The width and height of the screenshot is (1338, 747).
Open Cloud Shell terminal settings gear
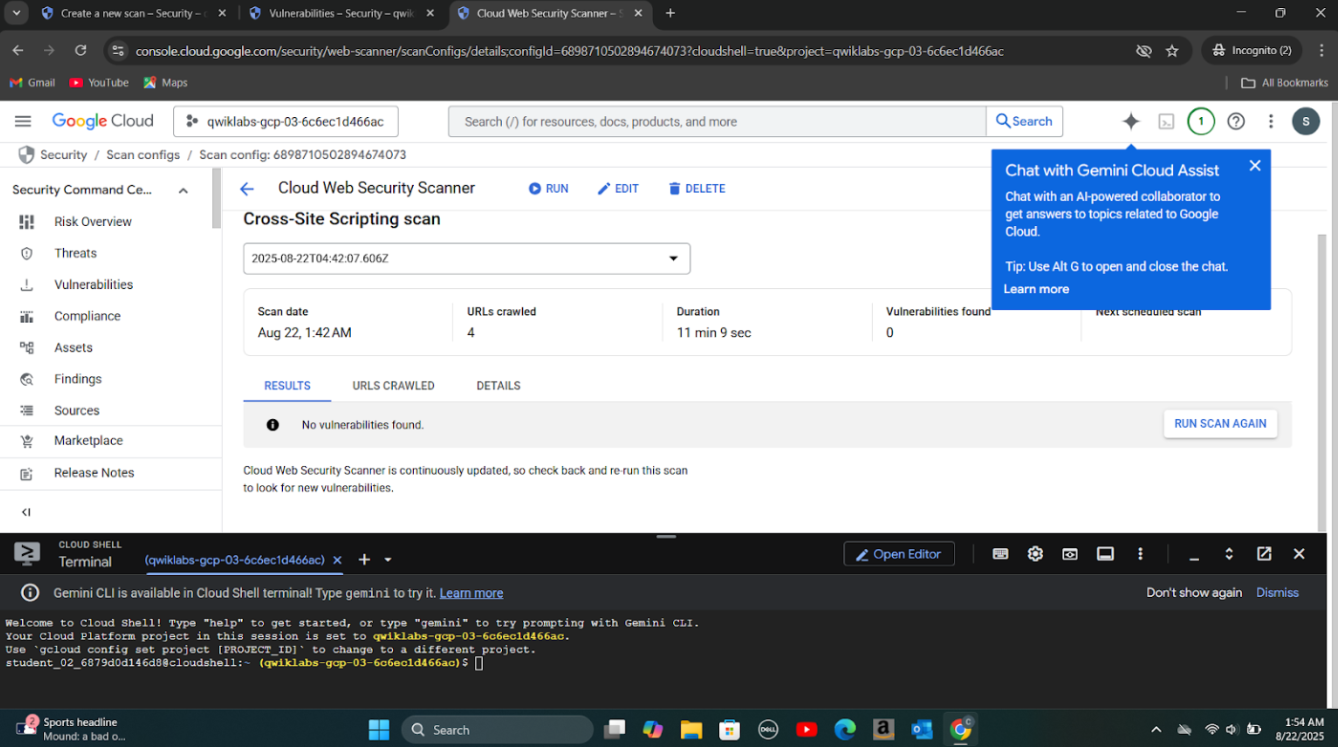point(1035,554)
